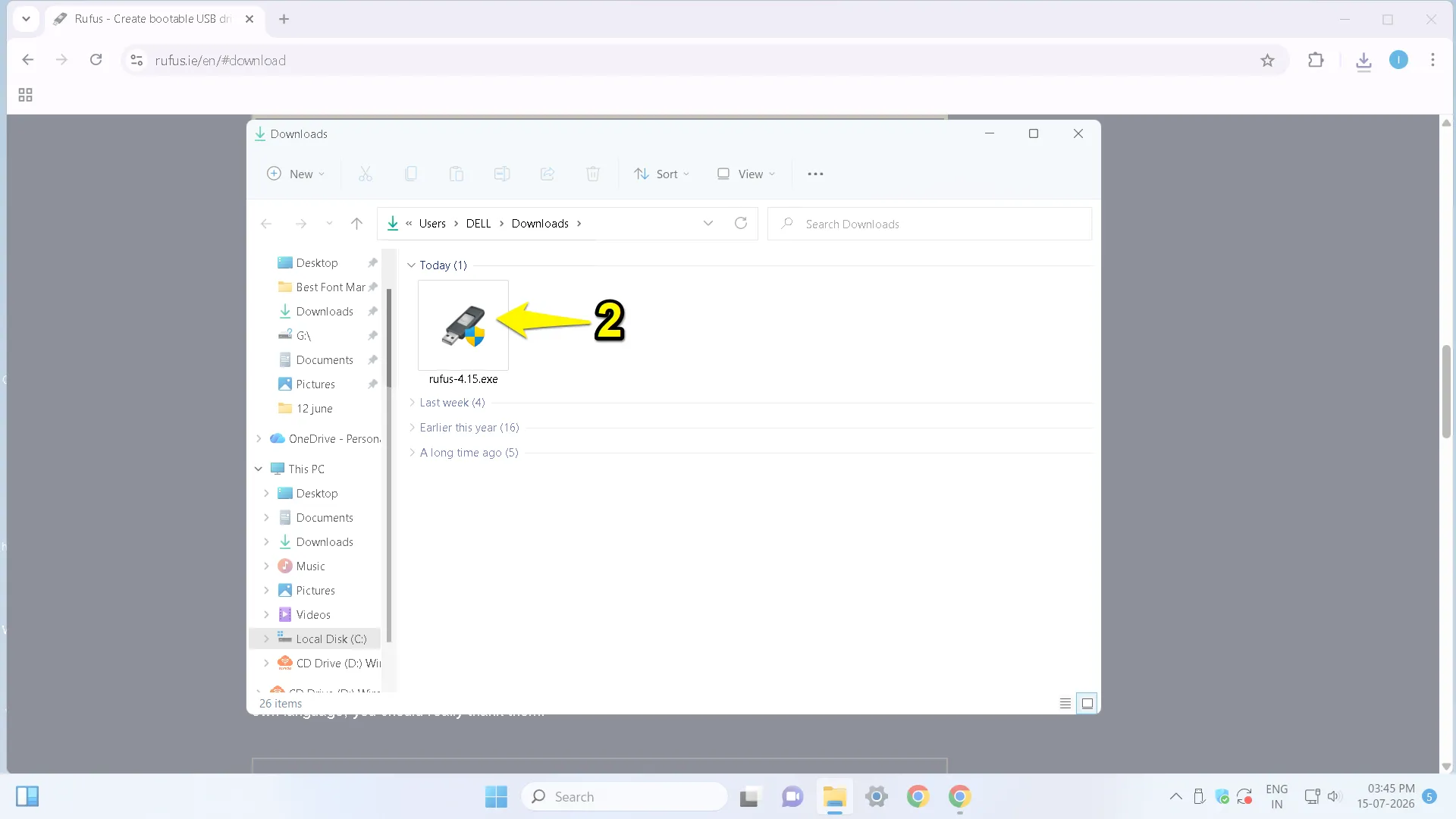The image size is (1456, 819).
Task: Open recent locations dropdown arrow
Action: click(329, 223)
